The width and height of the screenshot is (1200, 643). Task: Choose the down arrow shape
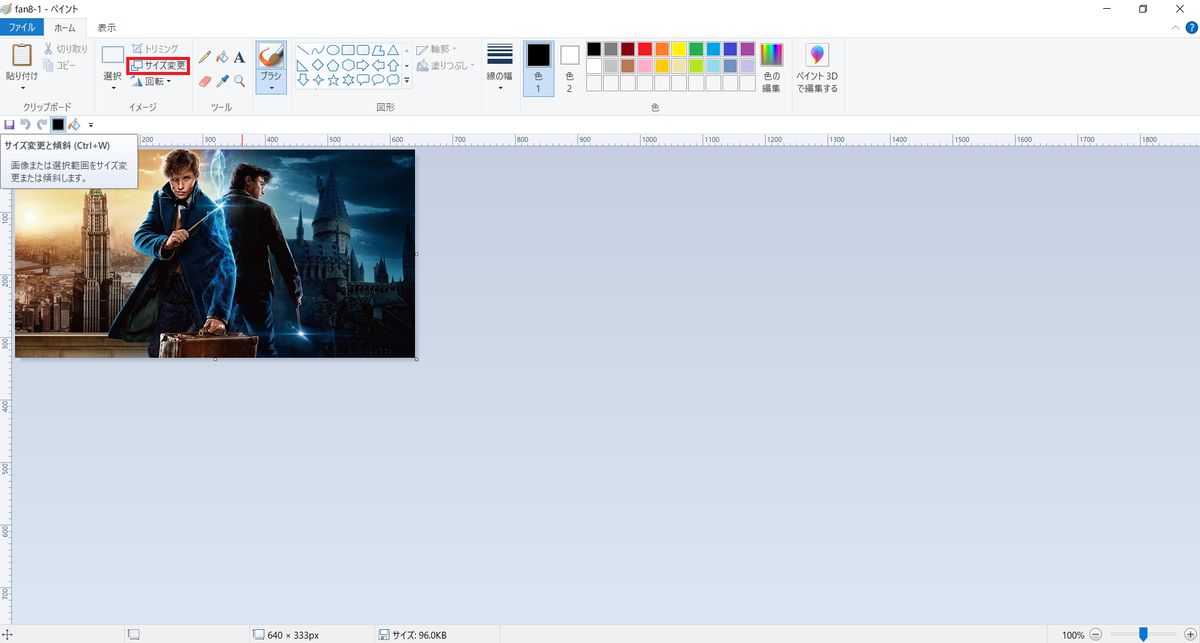pos(302,80)
